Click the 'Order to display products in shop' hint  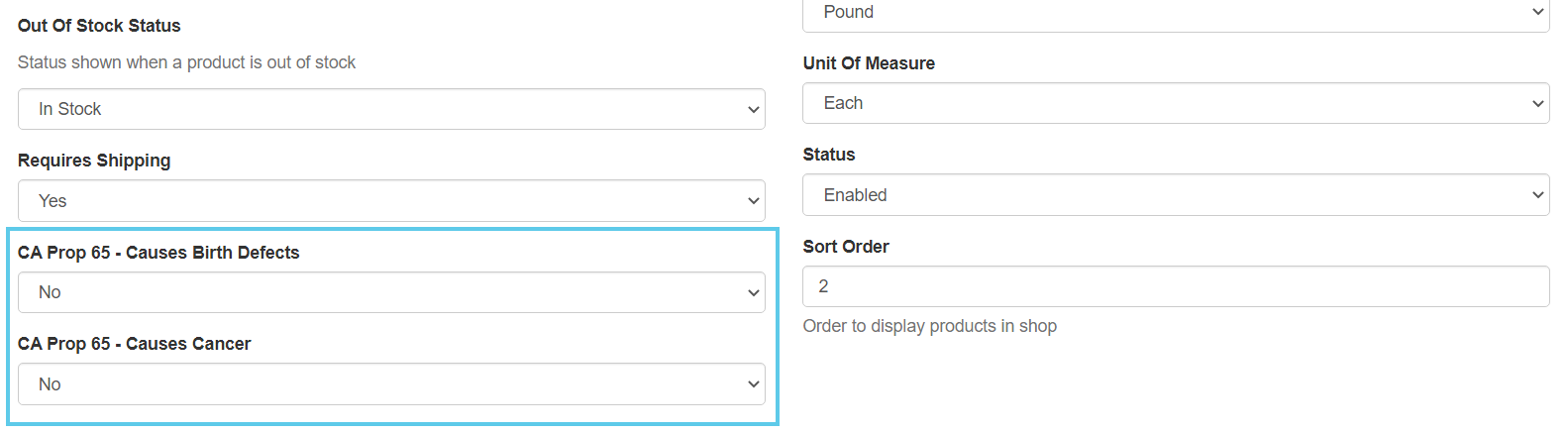929,326
